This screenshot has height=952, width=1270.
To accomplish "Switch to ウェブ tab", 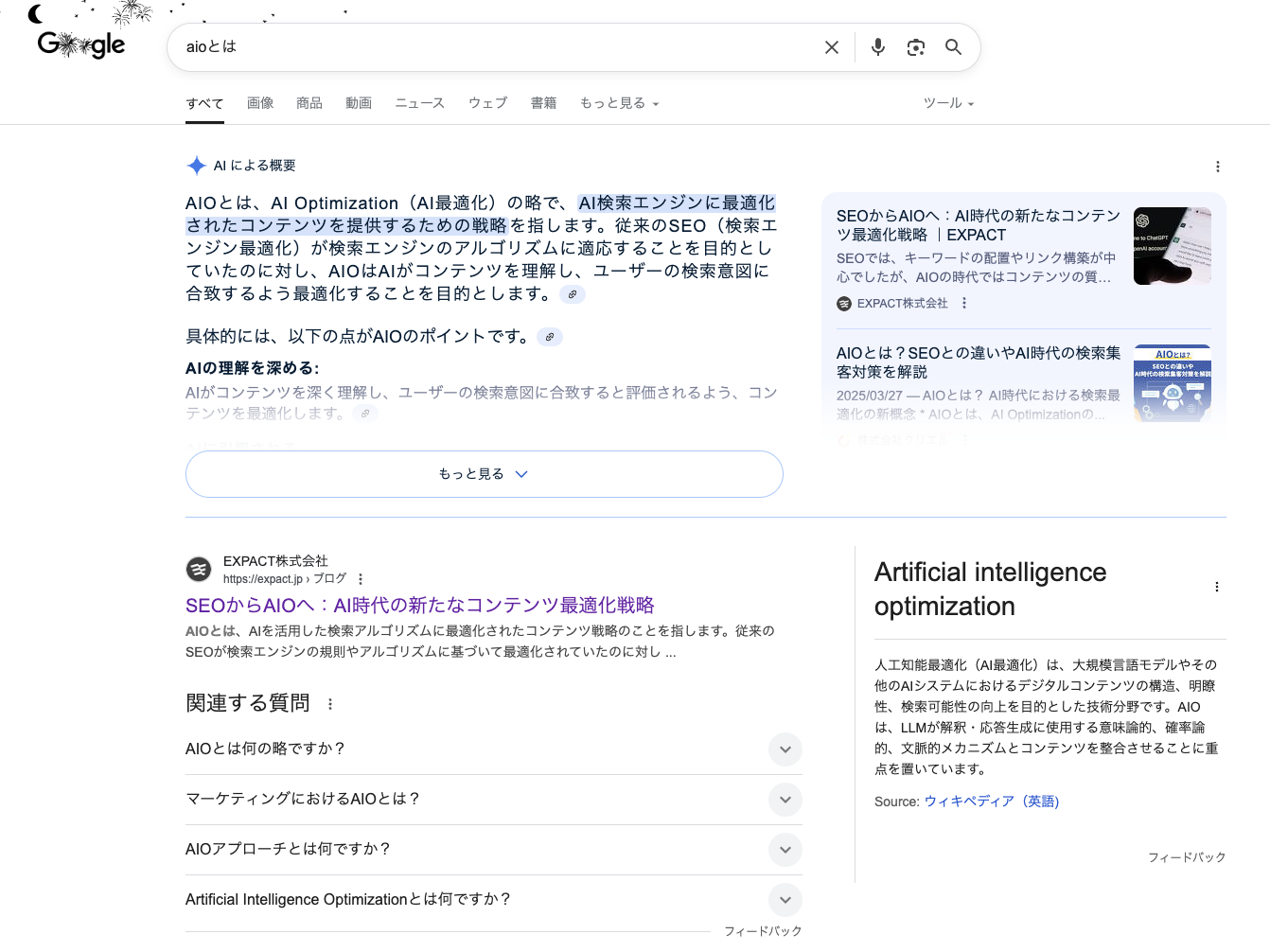I will [x=488, y=103].
